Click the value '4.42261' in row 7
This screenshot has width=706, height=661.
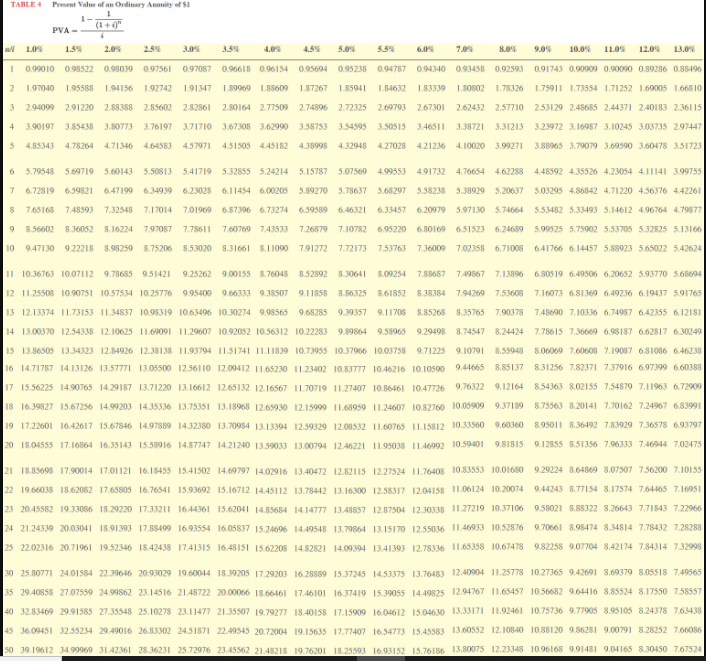pos(688,190)
